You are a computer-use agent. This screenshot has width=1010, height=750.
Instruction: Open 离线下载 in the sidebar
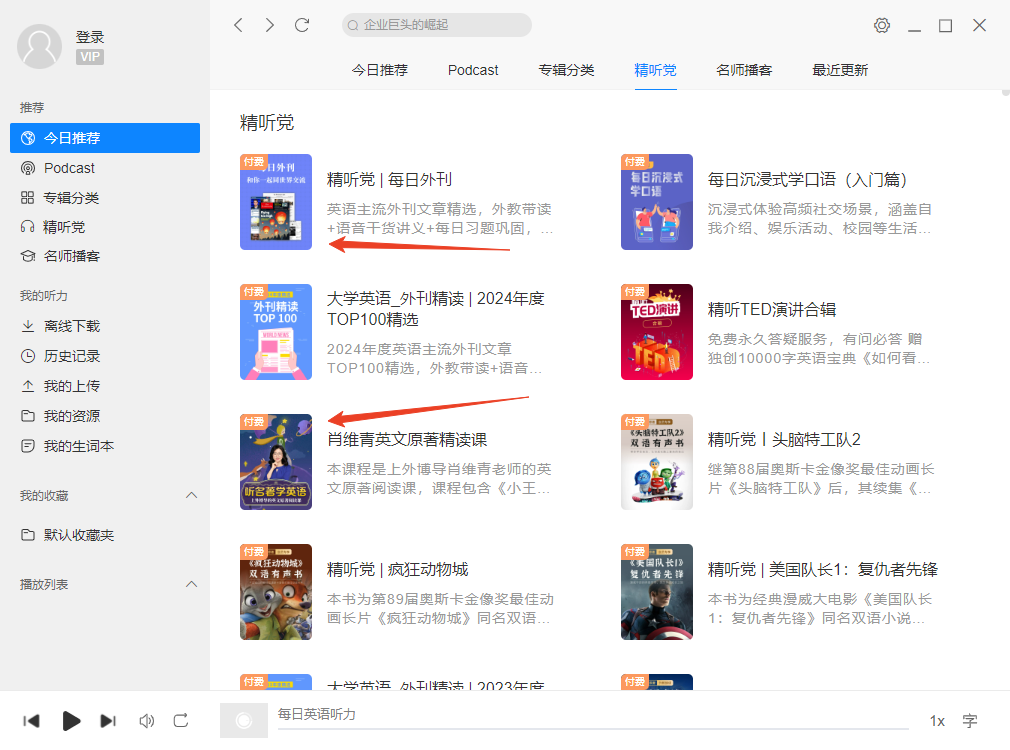click(105, 326)
